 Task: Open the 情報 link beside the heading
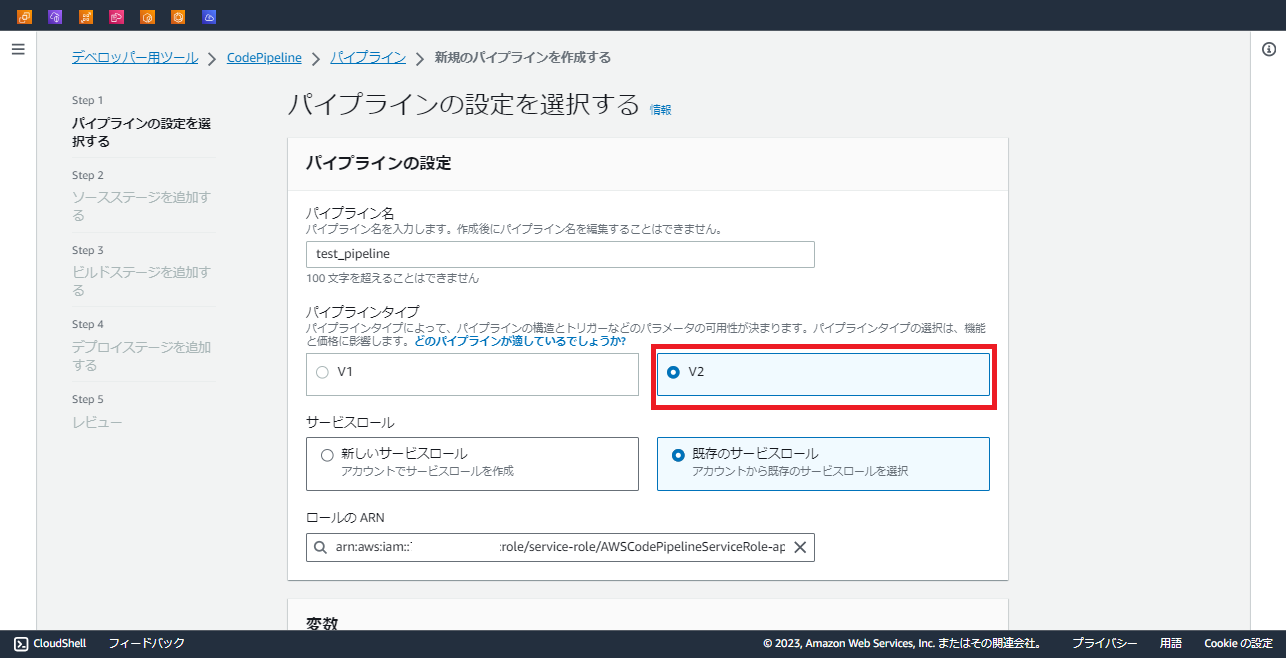click(661, 110)
